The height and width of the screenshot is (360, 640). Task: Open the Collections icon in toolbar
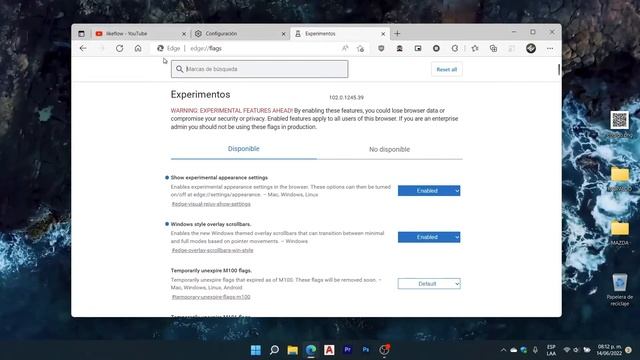click(493, 48)
